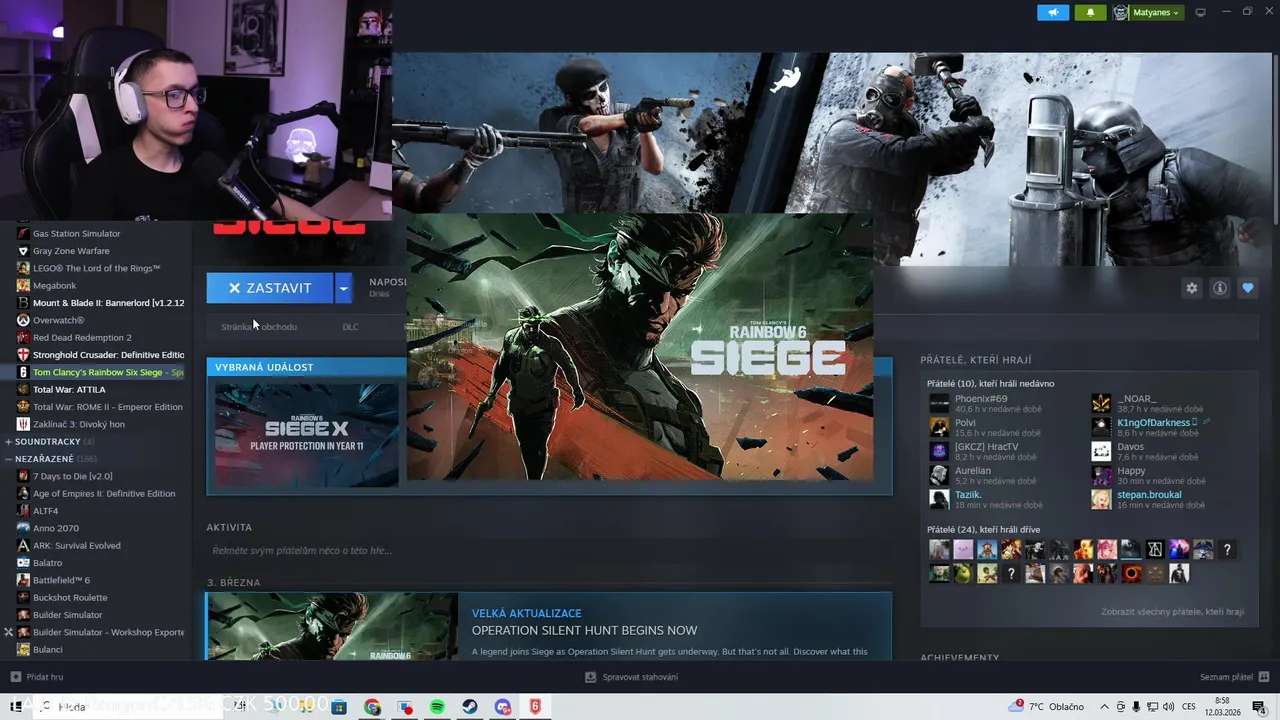The image size is (1280, 720).
Task: Open friend [GKCZ] HracTV profile
Action: [986, 446]
